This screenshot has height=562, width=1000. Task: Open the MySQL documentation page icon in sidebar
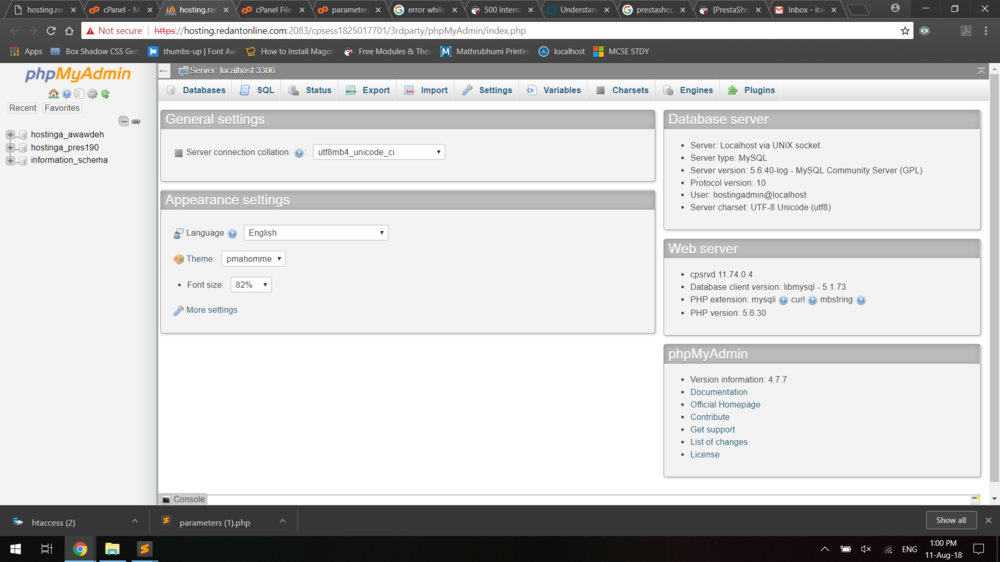(79, 94)
